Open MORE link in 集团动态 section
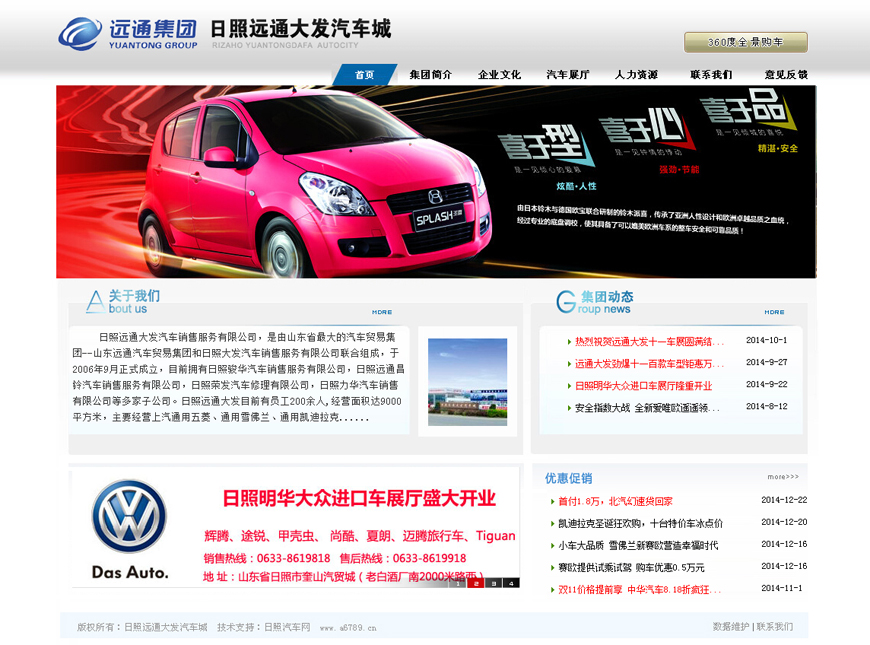This screenshot has width=870, height=645. (774, 313)
